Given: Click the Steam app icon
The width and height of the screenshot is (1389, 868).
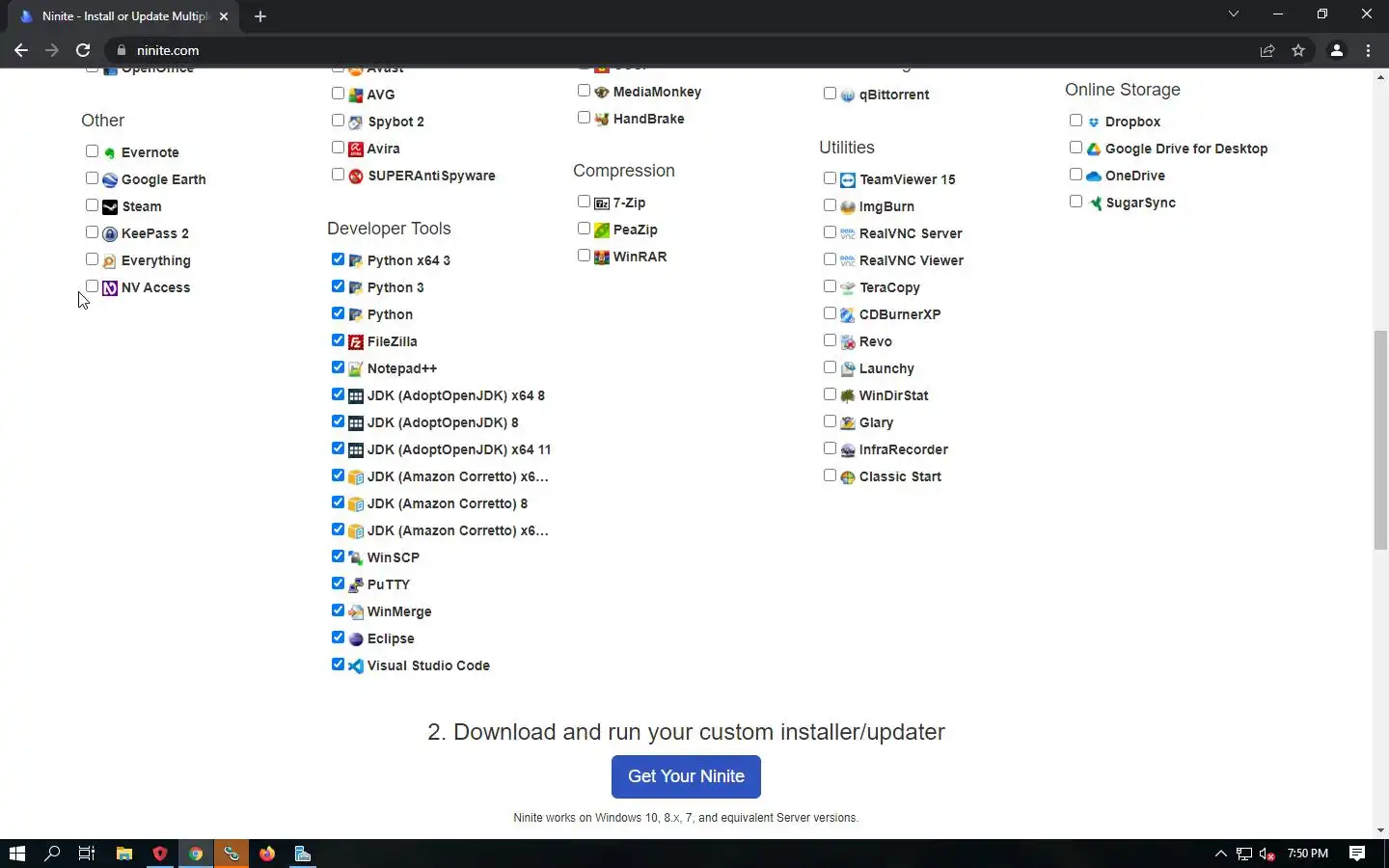Looking at the screenshot, I should pos(110,206).
